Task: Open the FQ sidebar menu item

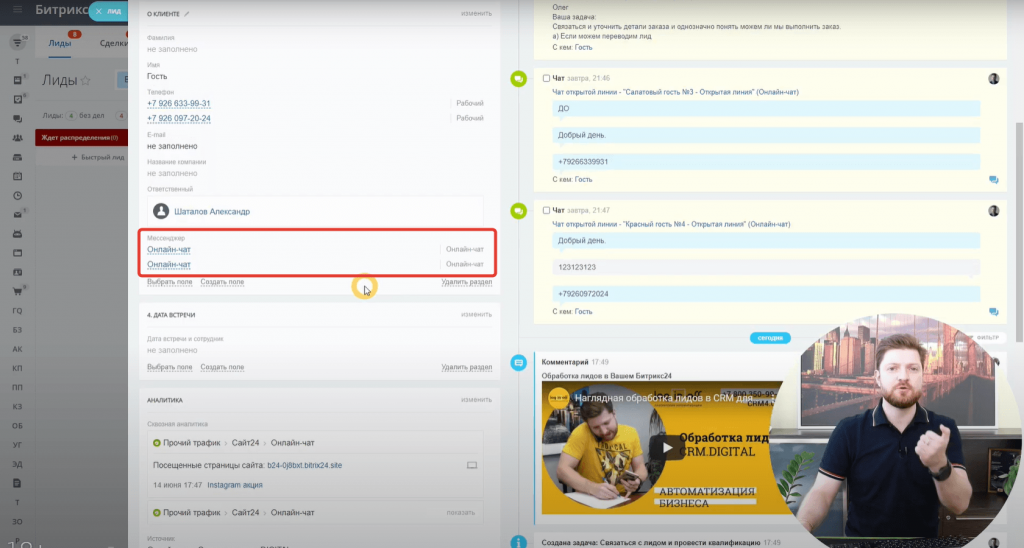Action: click(18, 311)
